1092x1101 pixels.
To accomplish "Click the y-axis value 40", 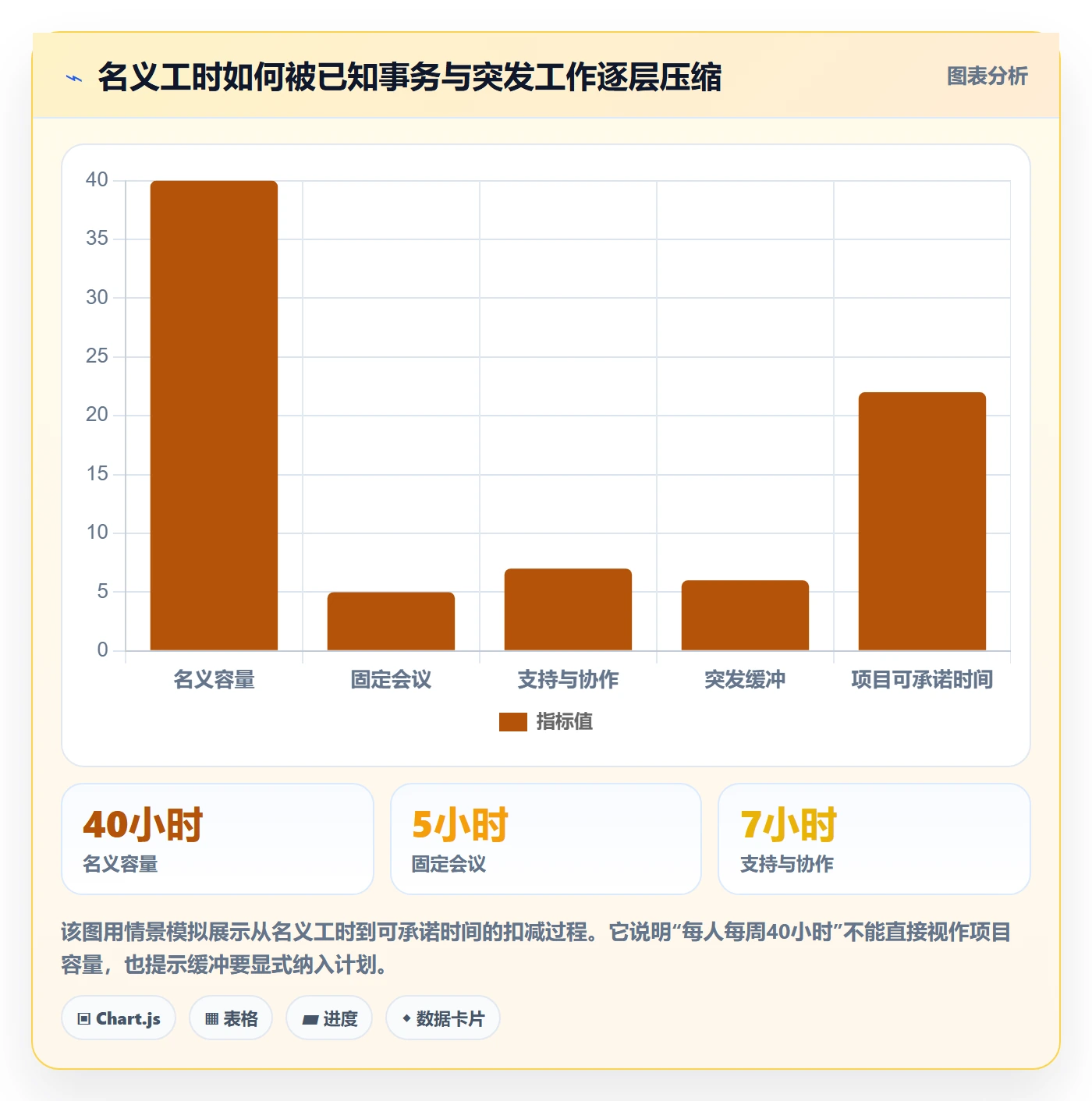I will click(x=97, y=180).
